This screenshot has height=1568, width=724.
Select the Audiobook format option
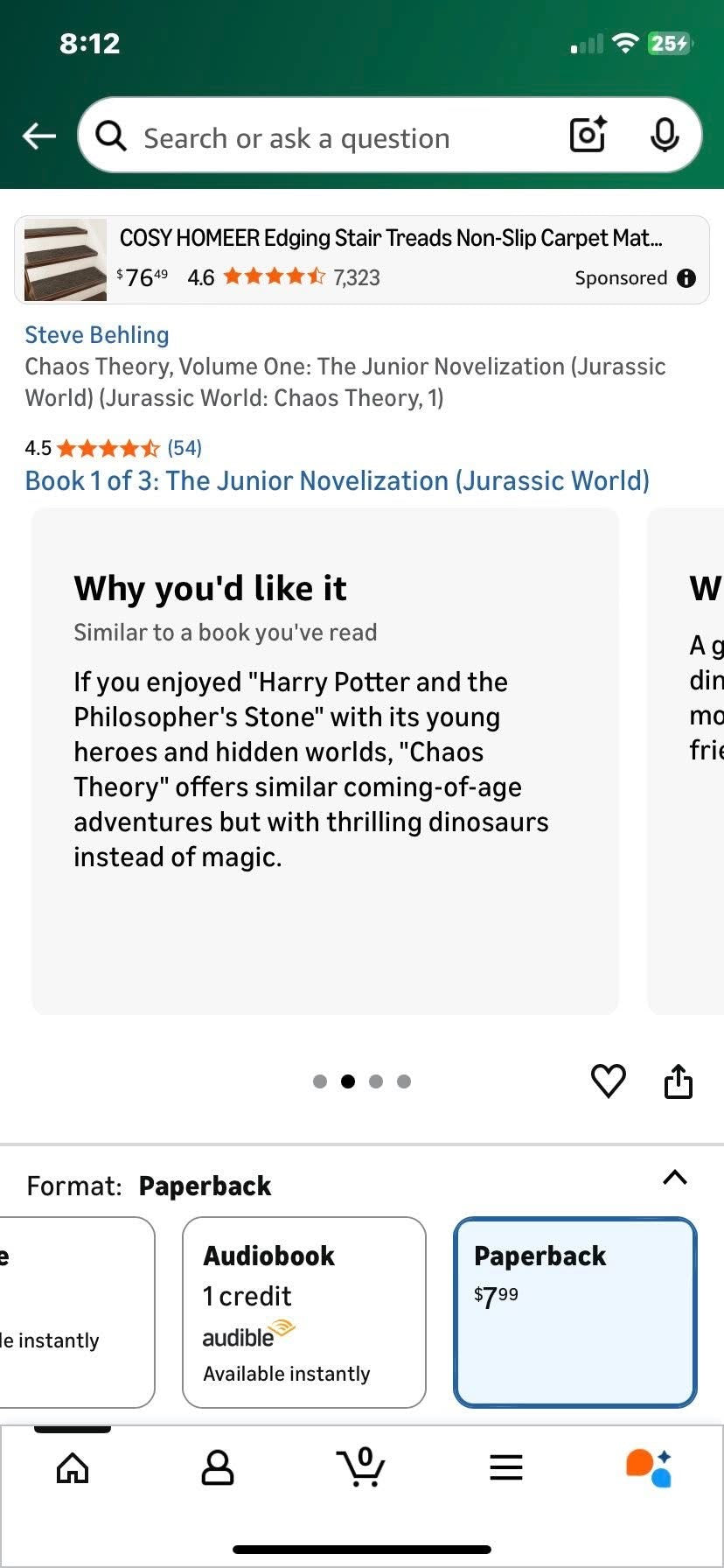click(304, 1312)
